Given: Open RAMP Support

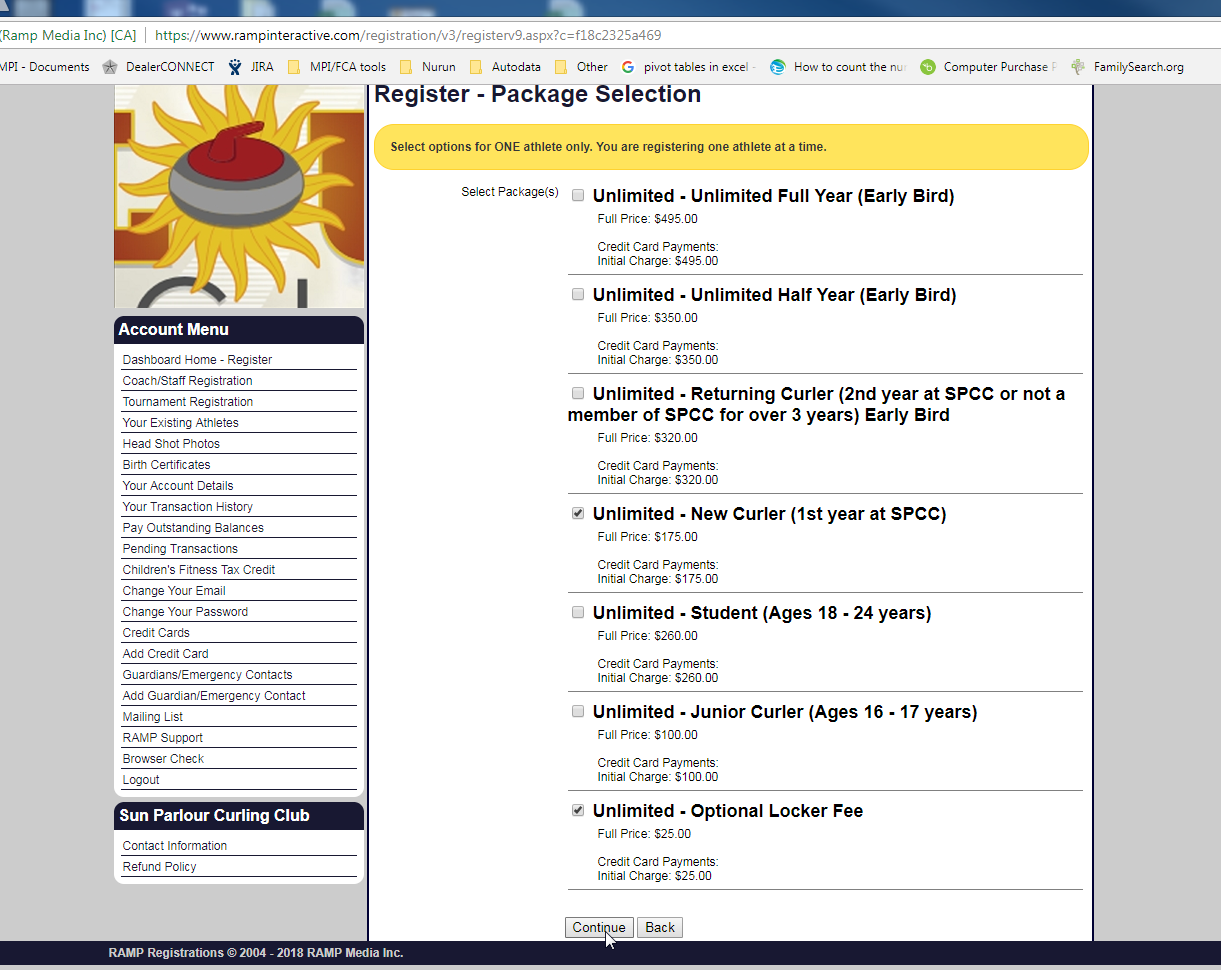Looking at the screenshot, I should click(163, 738).
